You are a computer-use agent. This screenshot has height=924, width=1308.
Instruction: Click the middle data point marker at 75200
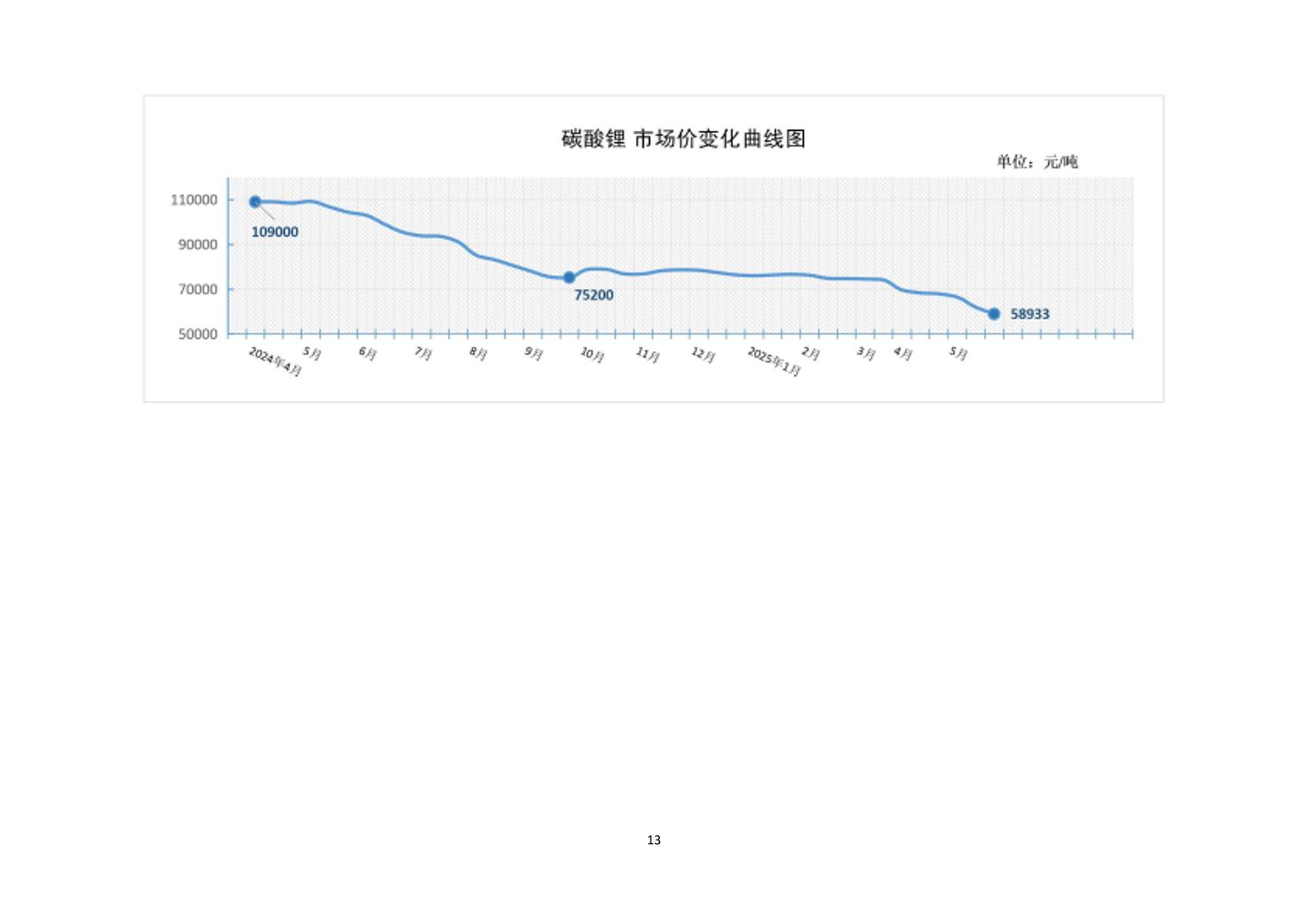point(569,277)
